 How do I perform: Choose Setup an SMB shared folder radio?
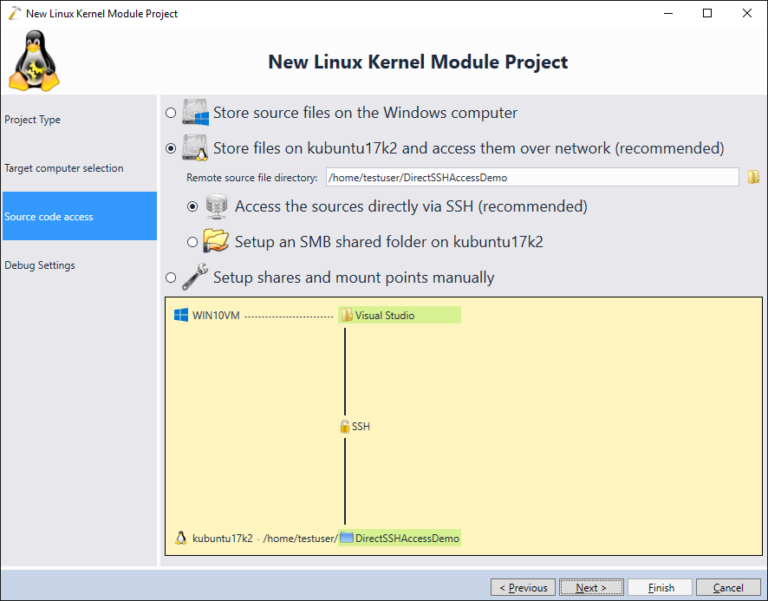point(192,242)
